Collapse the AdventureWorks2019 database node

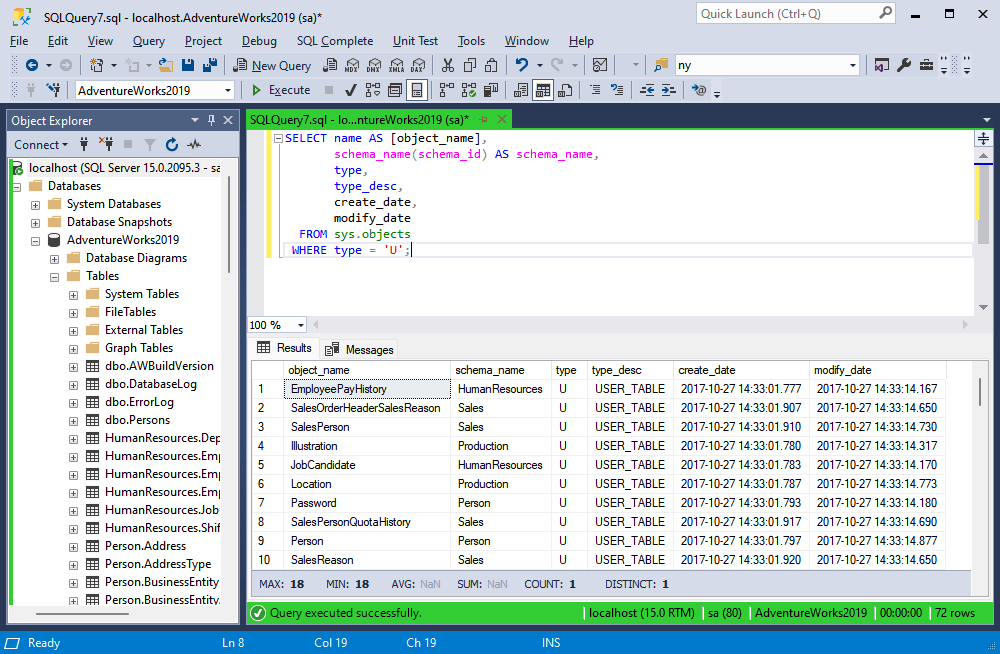pos(35,239)
